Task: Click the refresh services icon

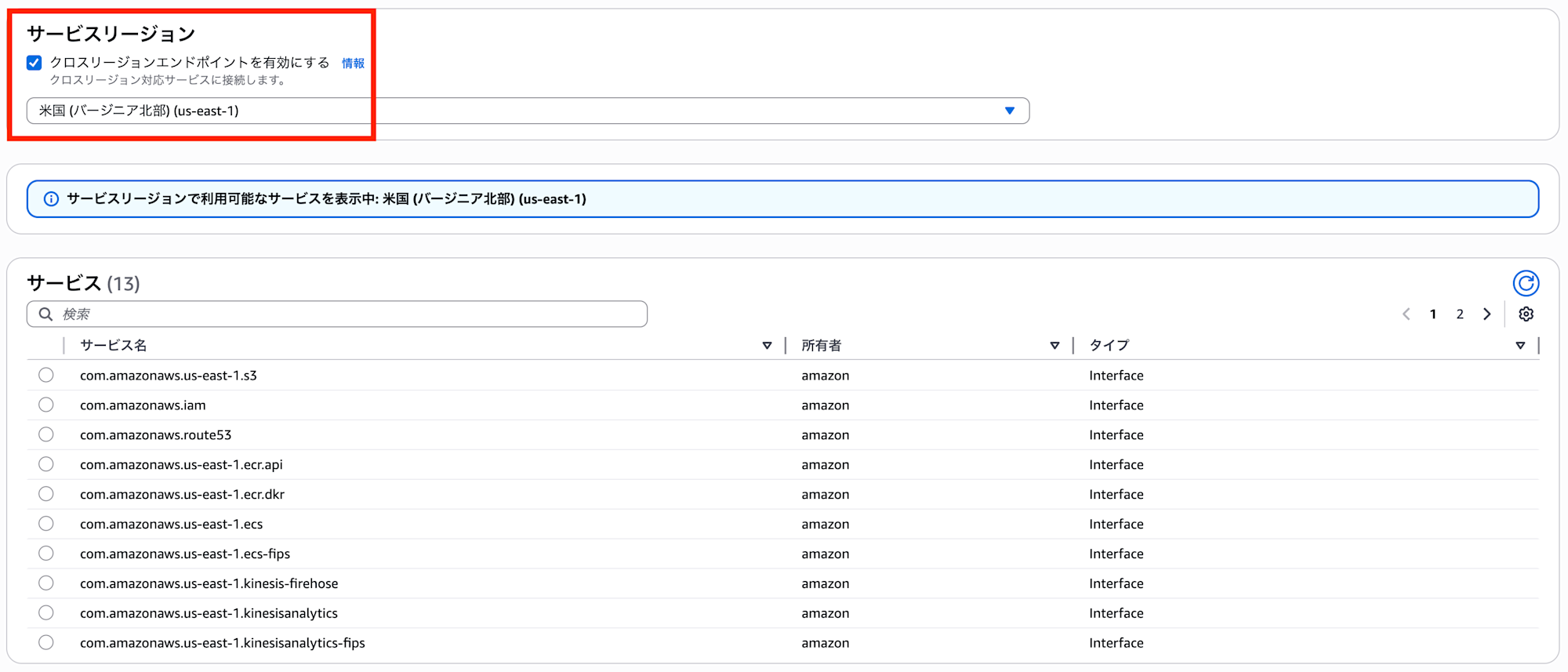Action: click(x=1525, y=283)
